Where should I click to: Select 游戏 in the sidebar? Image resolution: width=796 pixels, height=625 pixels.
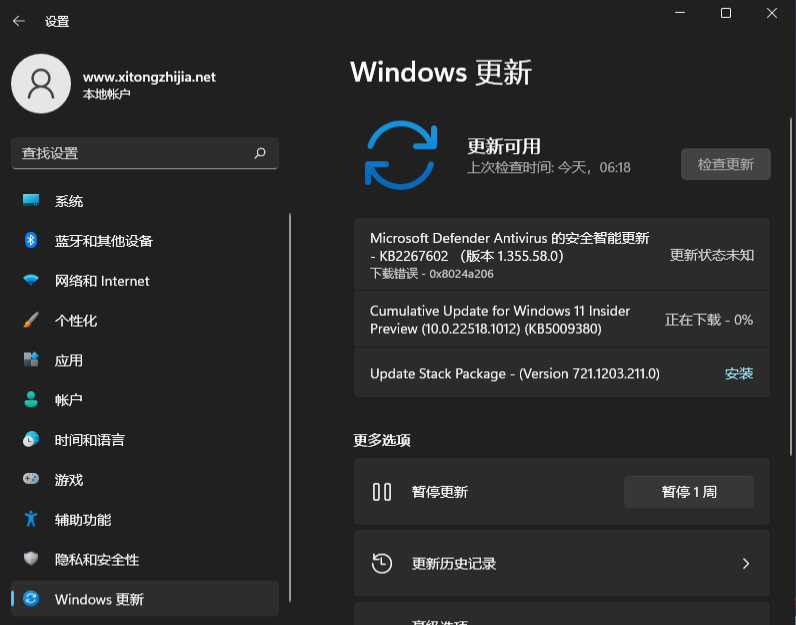pyautogui.click(x=145, y=479)
